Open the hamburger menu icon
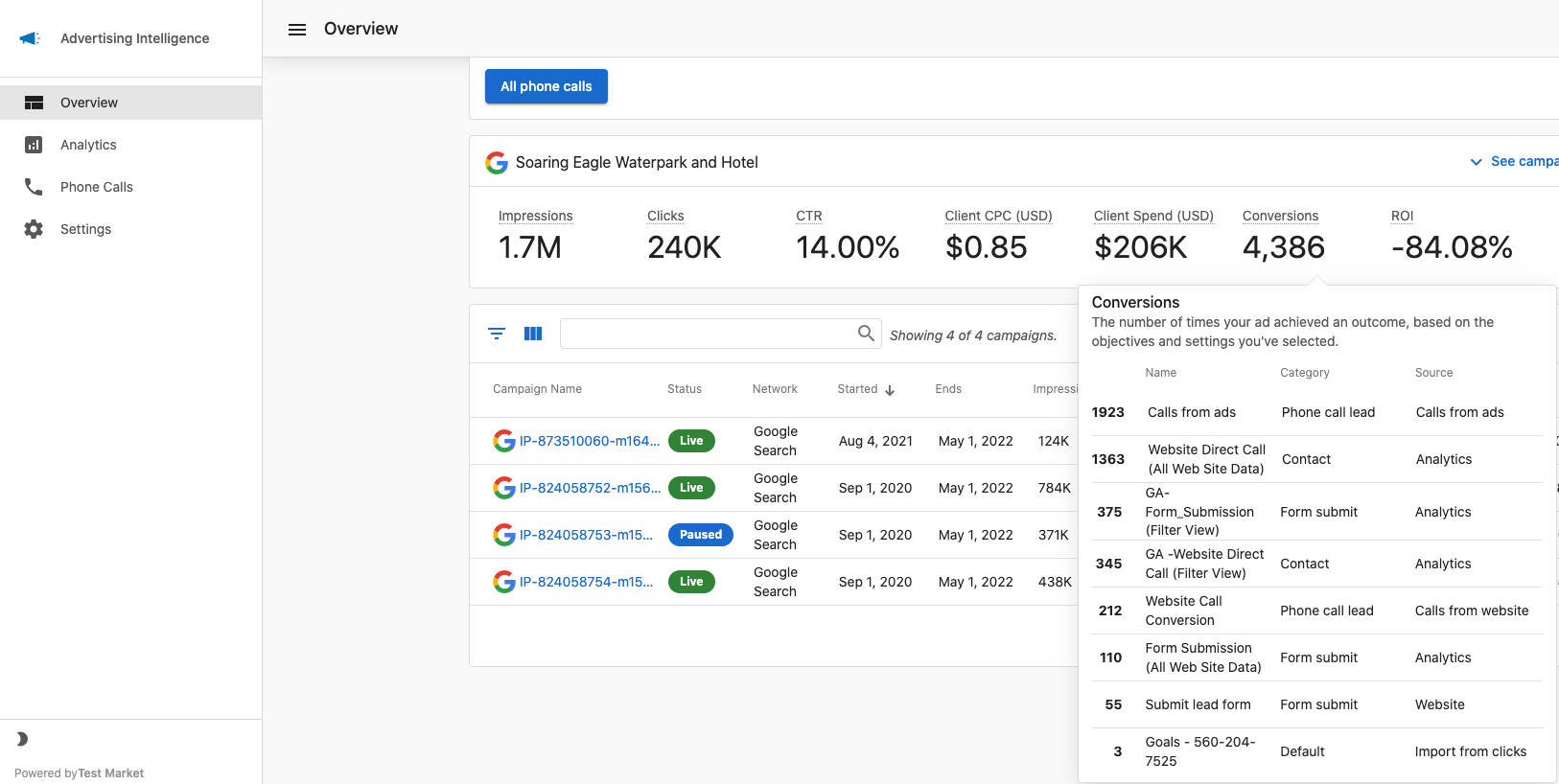Screen dimensions: 1559x784 coord(297,30)
